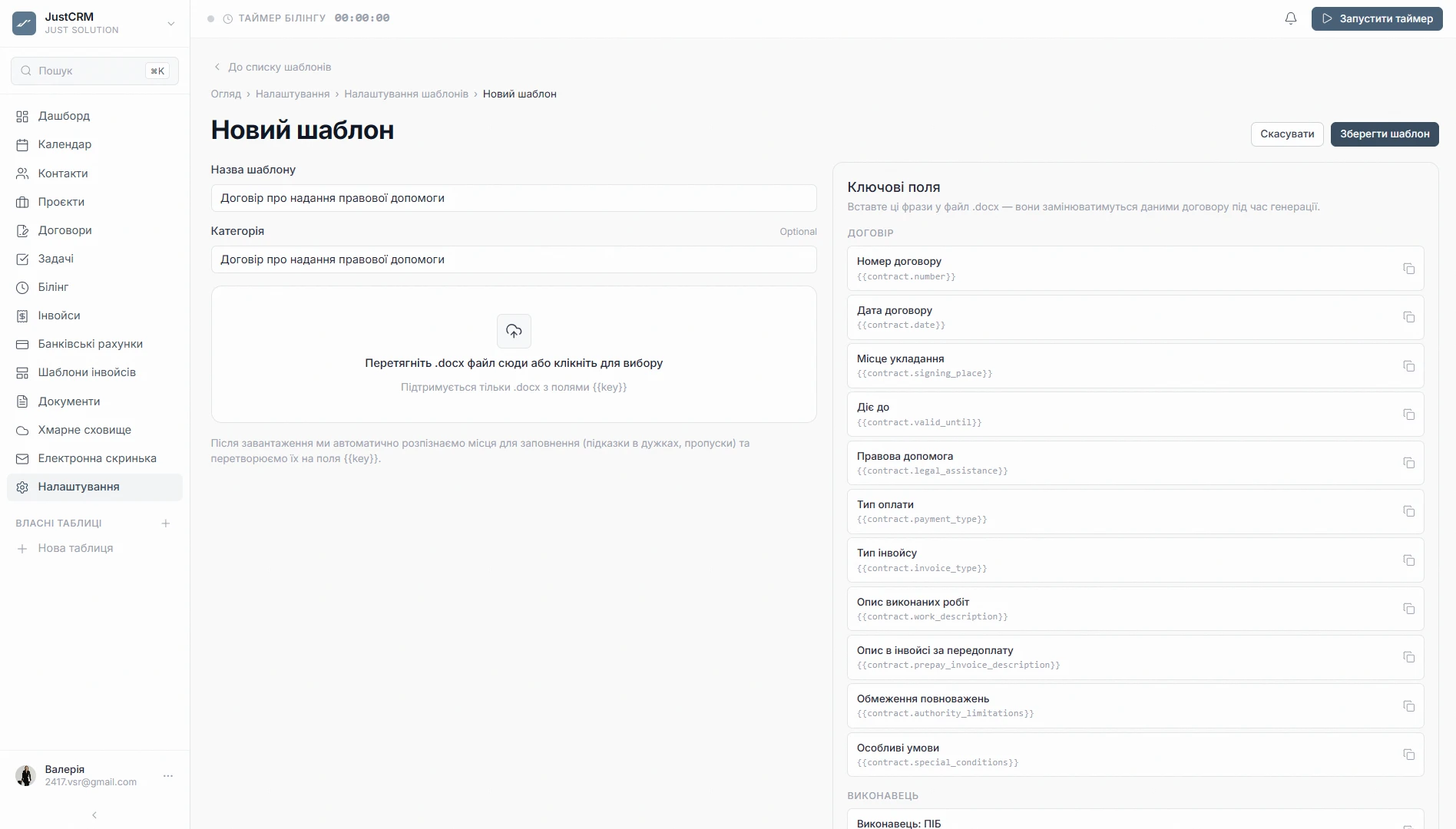The image size is (1456, 829).
Task: Focus the Пошук search field
Action: click(x=94, y=71)
